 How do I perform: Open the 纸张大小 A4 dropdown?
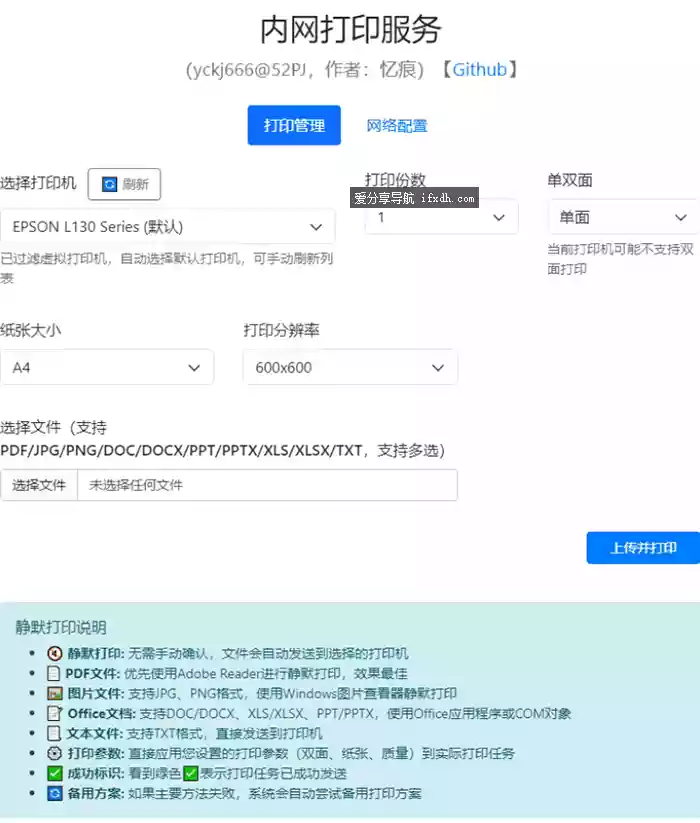click(107, 367)
